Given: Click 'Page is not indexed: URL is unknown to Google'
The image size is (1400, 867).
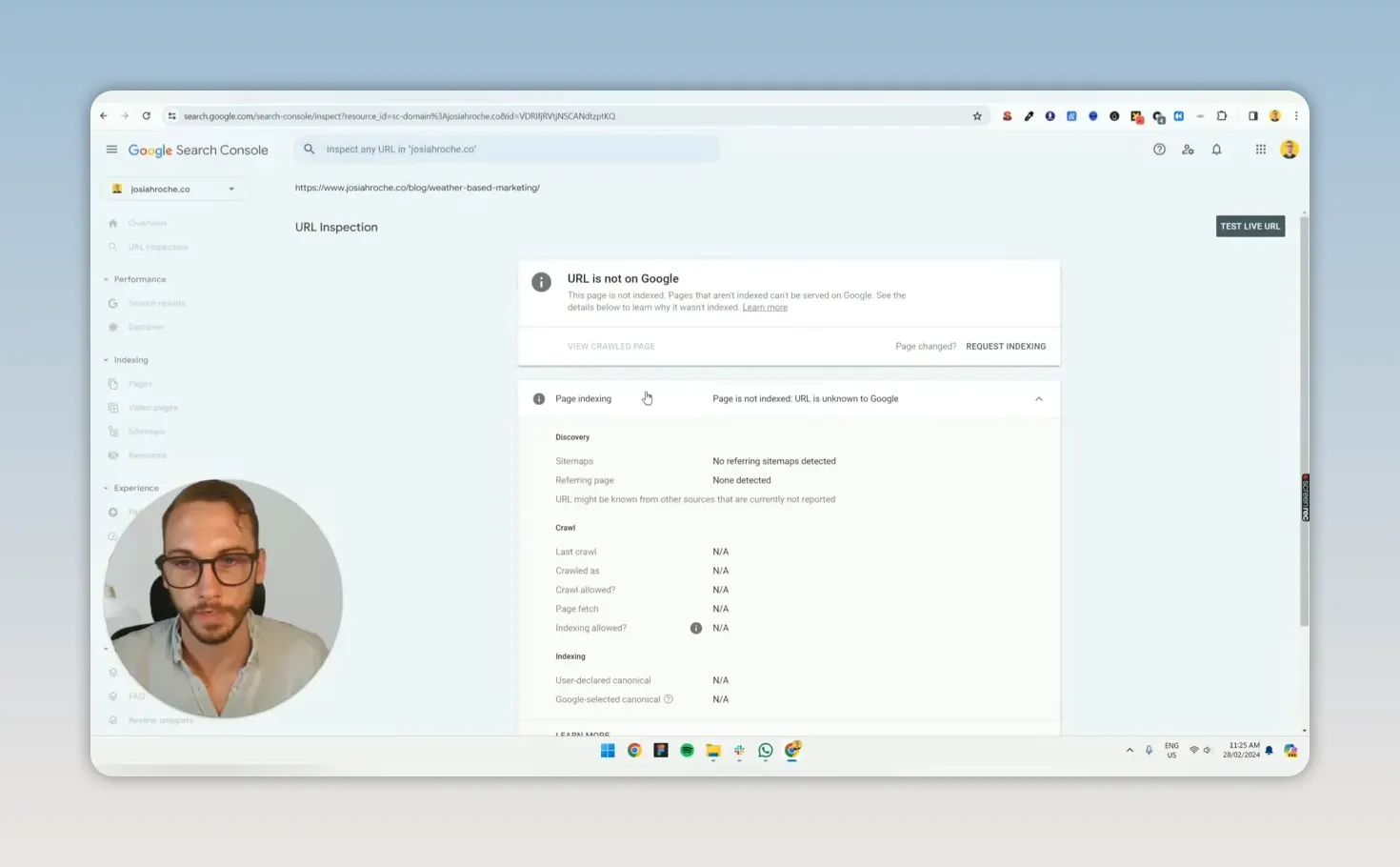Looking at the screenshot, I should coord(806,399).
